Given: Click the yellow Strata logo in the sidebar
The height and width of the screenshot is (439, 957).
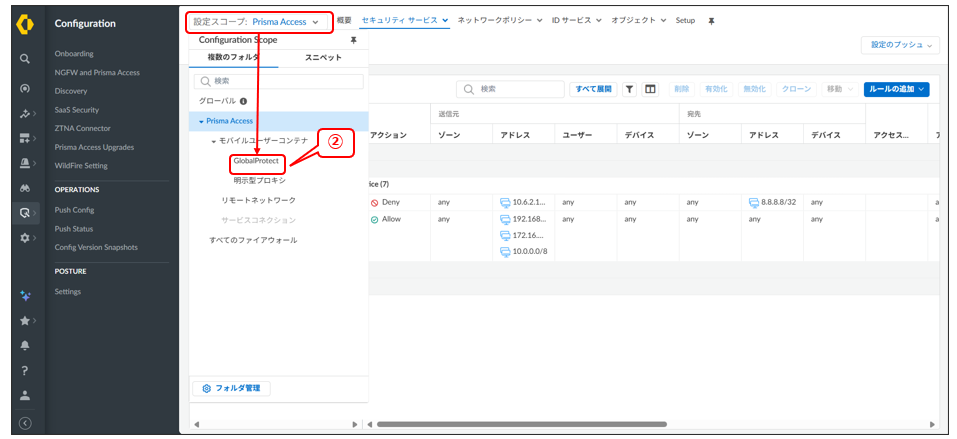Looking at the screenshot, I should pyautogui.click(x=25, y=24).
